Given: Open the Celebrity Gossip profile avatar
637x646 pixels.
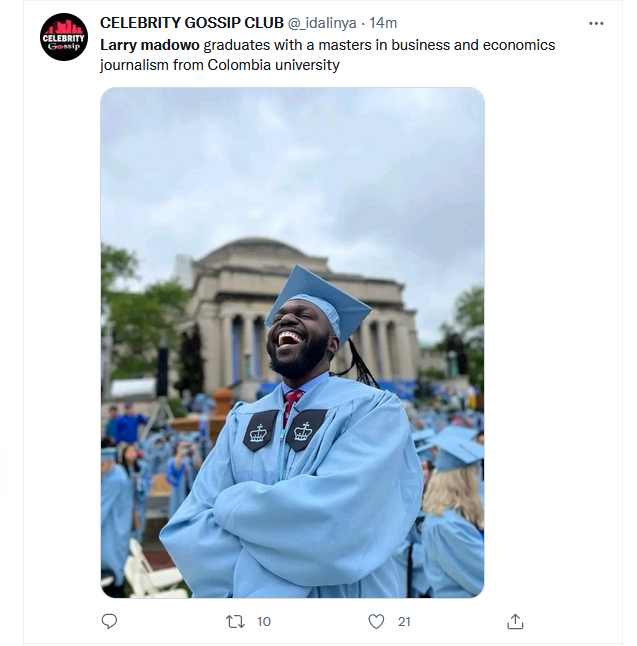Looking at the screenshot, I should click(x=64, y=37).
